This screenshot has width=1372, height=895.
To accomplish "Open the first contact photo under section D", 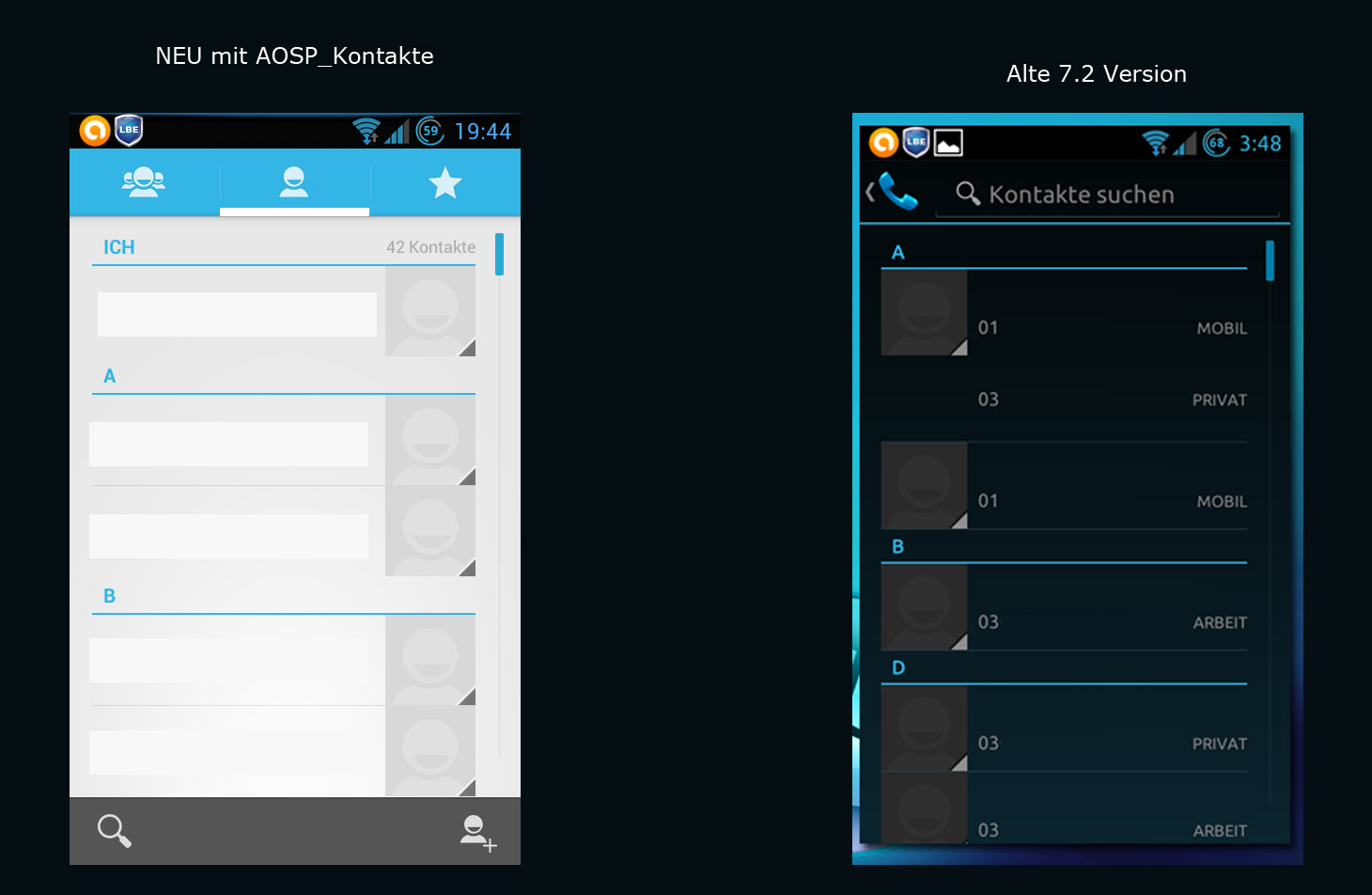I will [x=924, y=729].
